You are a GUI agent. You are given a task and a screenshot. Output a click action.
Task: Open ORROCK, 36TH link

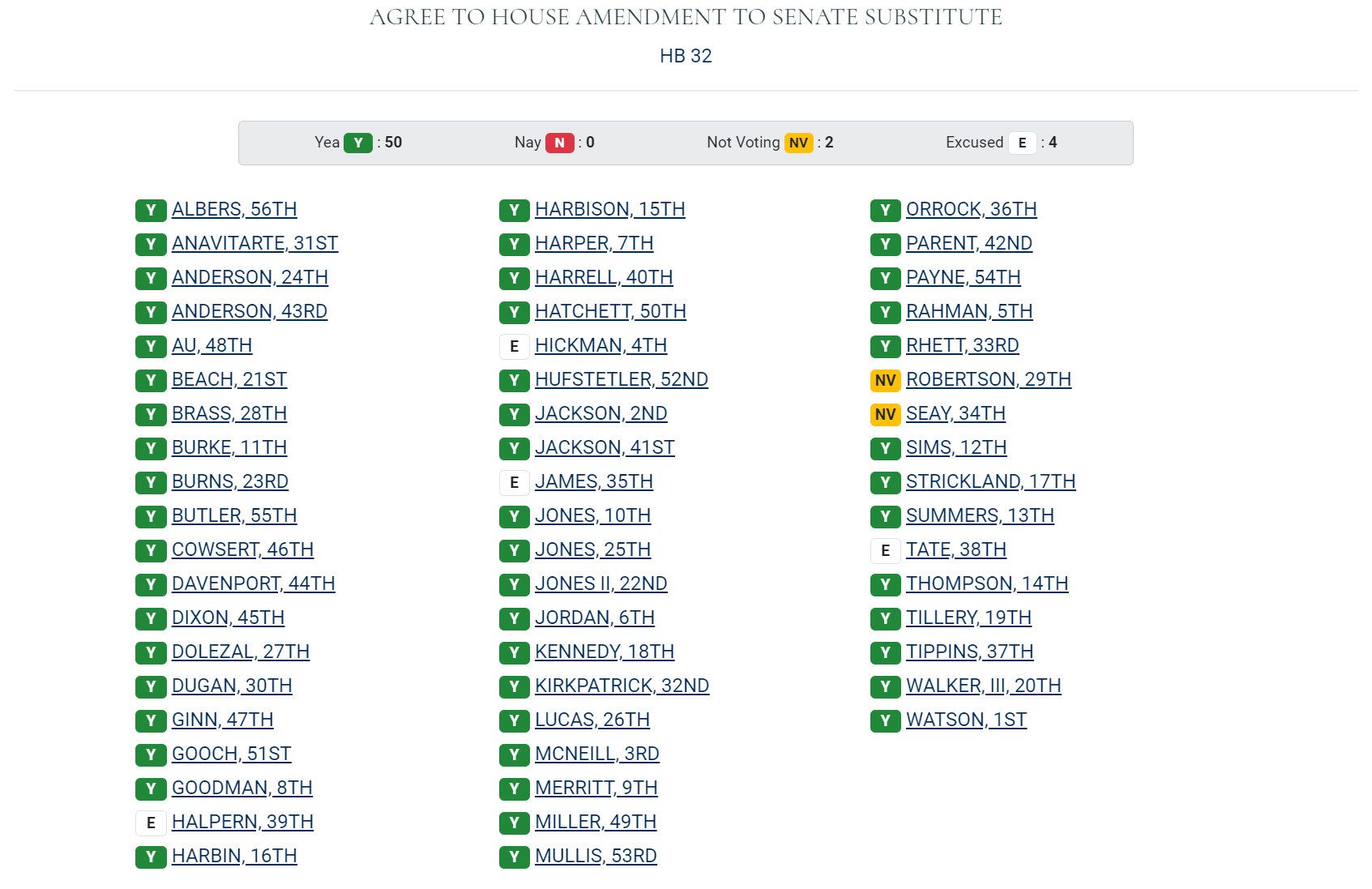tap(972, 209)
